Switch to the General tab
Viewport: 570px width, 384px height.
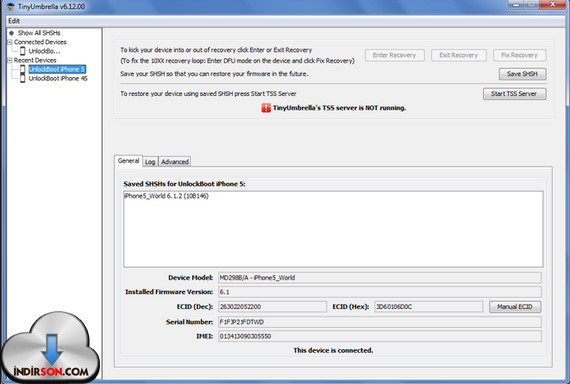click(128, 161)
